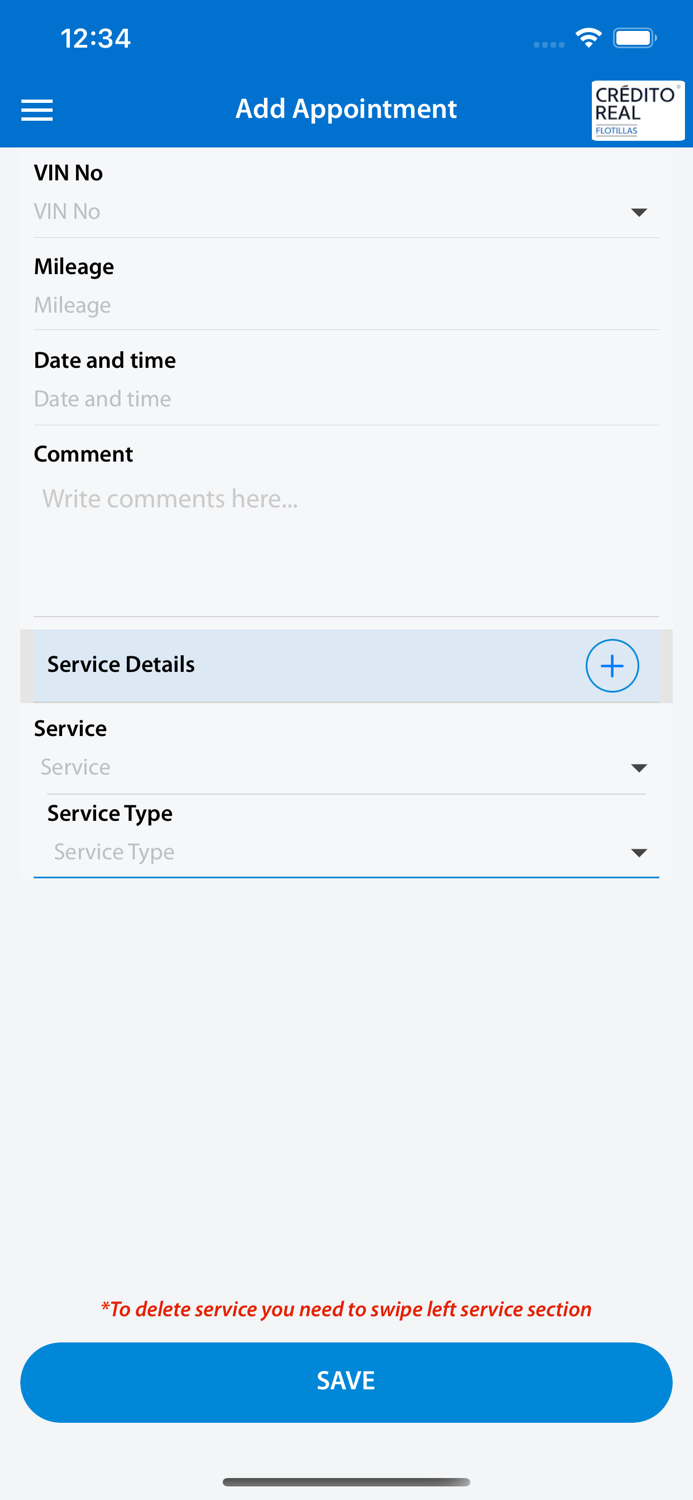Viewport: 693px width, 1500px height.
Task: Tap the Add Appointment title
Action: coord(346,109)
